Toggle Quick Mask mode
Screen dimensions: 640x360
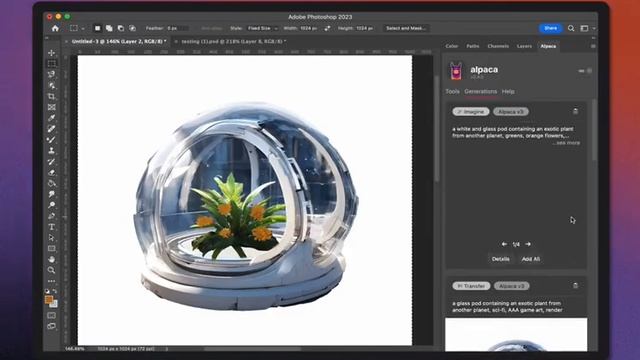(51, 316)
